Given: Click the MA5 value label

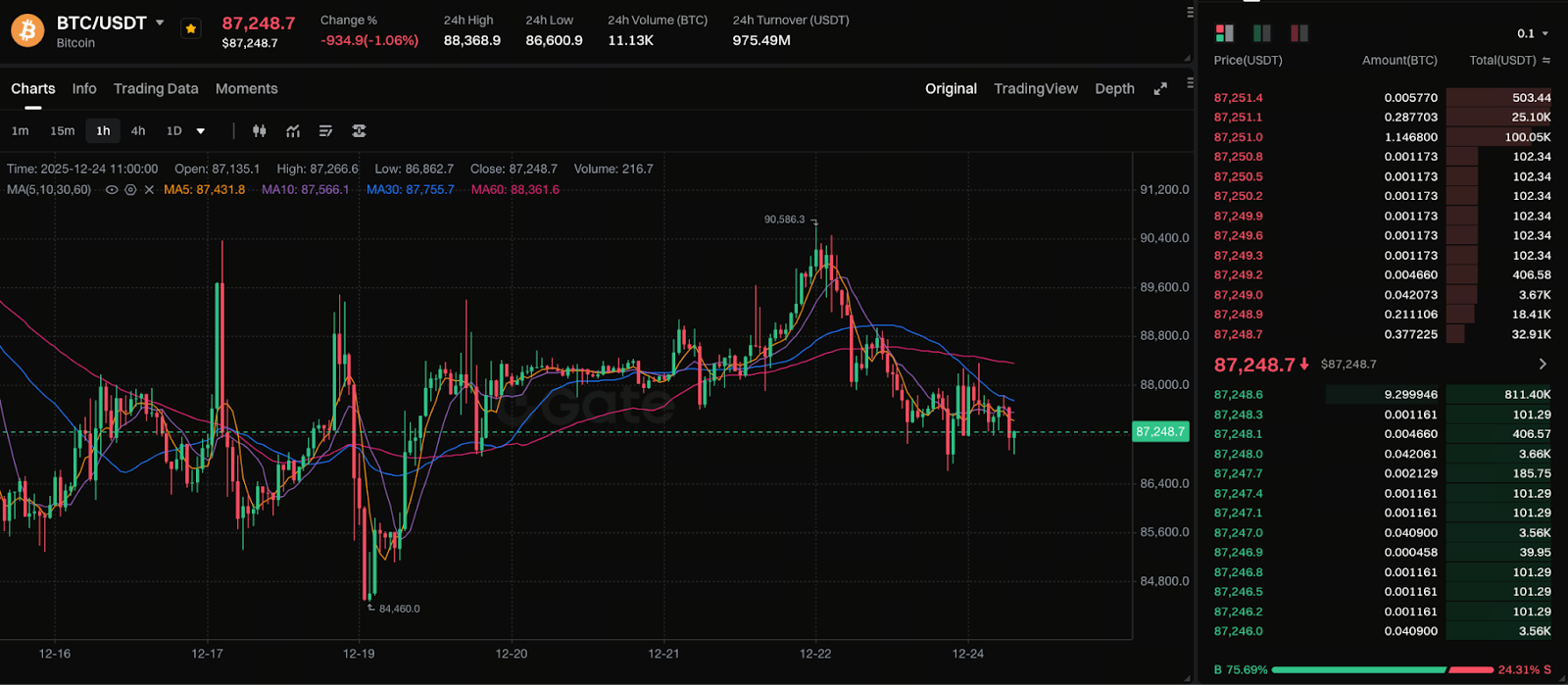Looking at the screenshot, I should pyautogui.click(x=205, y=190).
